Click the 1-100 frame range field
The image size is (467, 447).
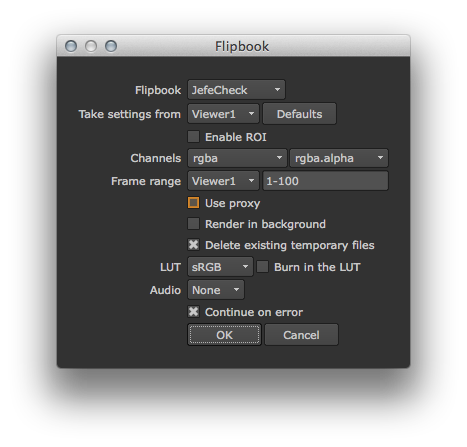pos(325,181)
